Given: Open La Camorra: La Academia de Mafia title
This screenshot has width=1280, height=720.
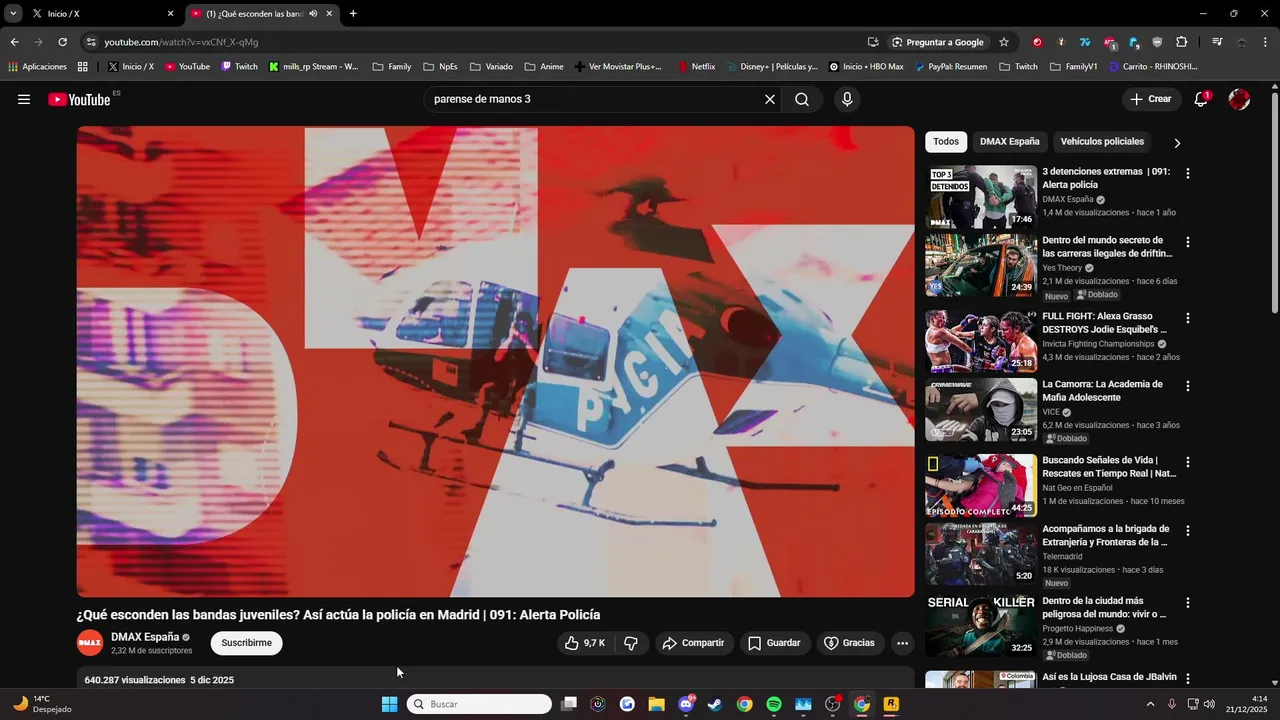Looking at the screenshot, I should [1102, 391].
